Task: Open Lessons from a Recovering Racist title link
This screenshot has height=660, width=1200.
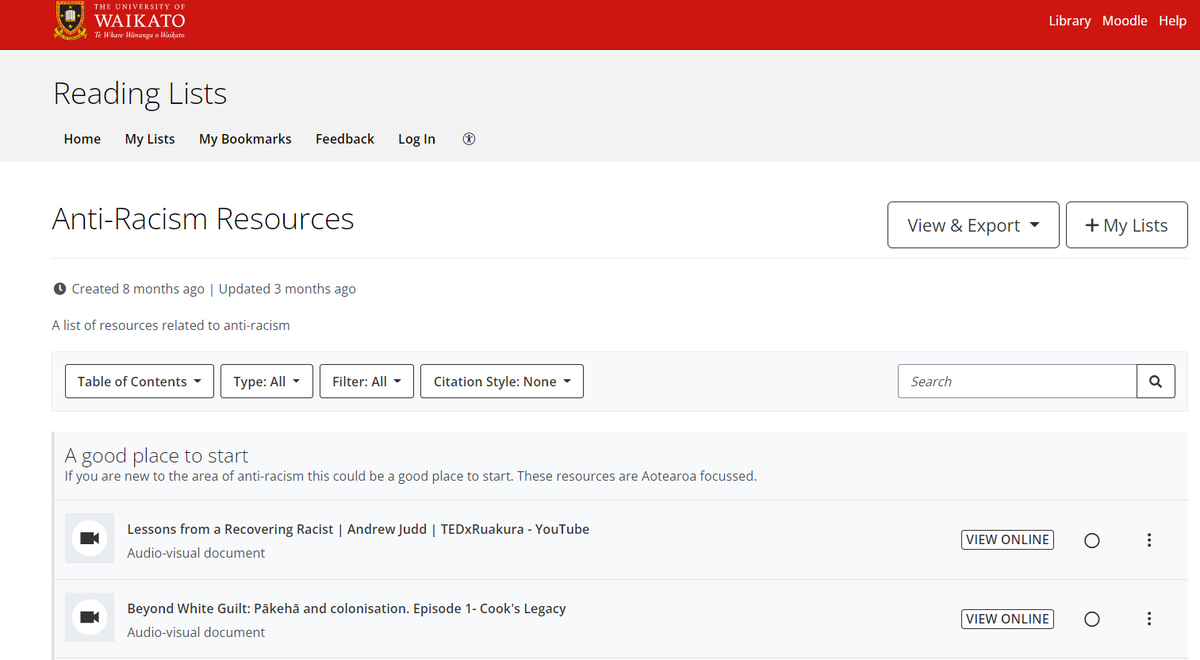Action: click(x=358, y=529)
